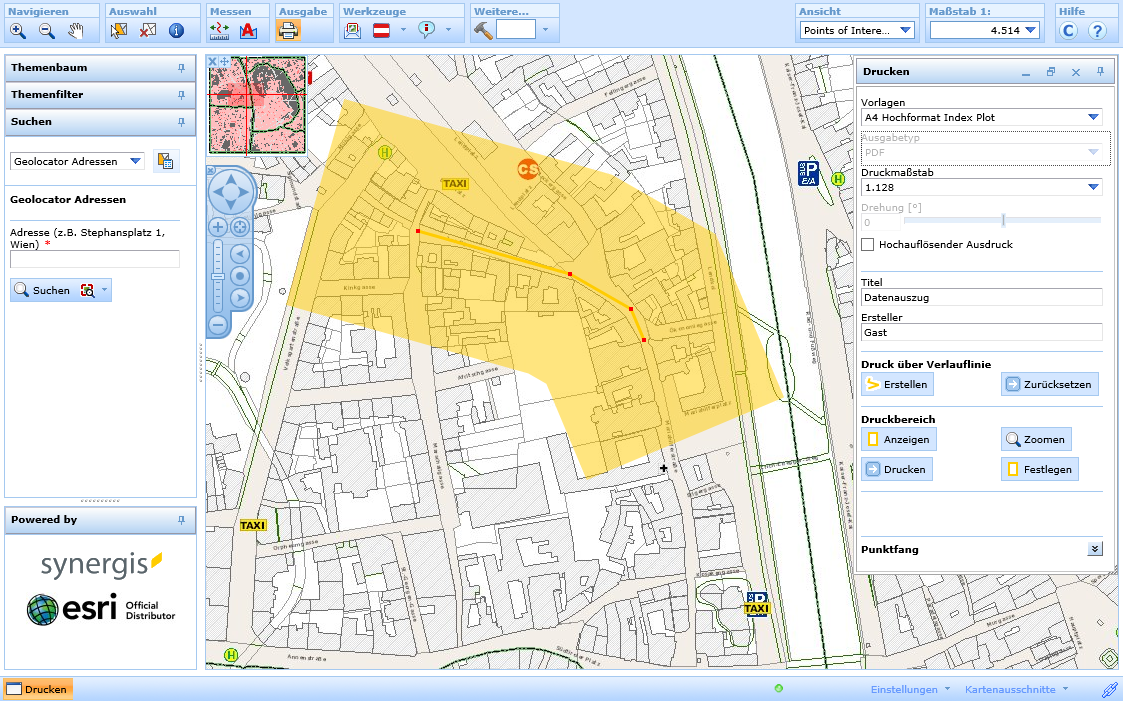Click the Adresse search input field

coord(95,259)
